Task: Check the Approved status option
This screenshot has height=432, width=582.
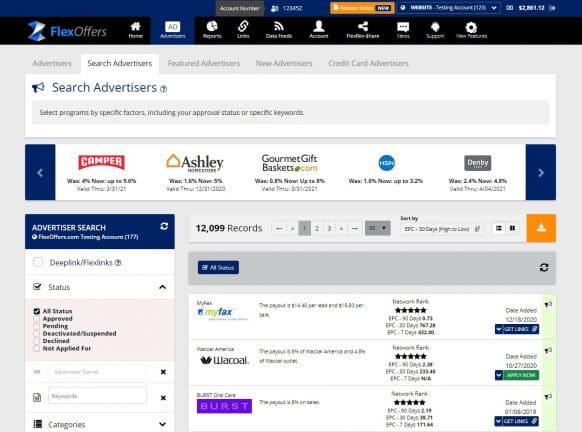Action: tap(36, 318)
